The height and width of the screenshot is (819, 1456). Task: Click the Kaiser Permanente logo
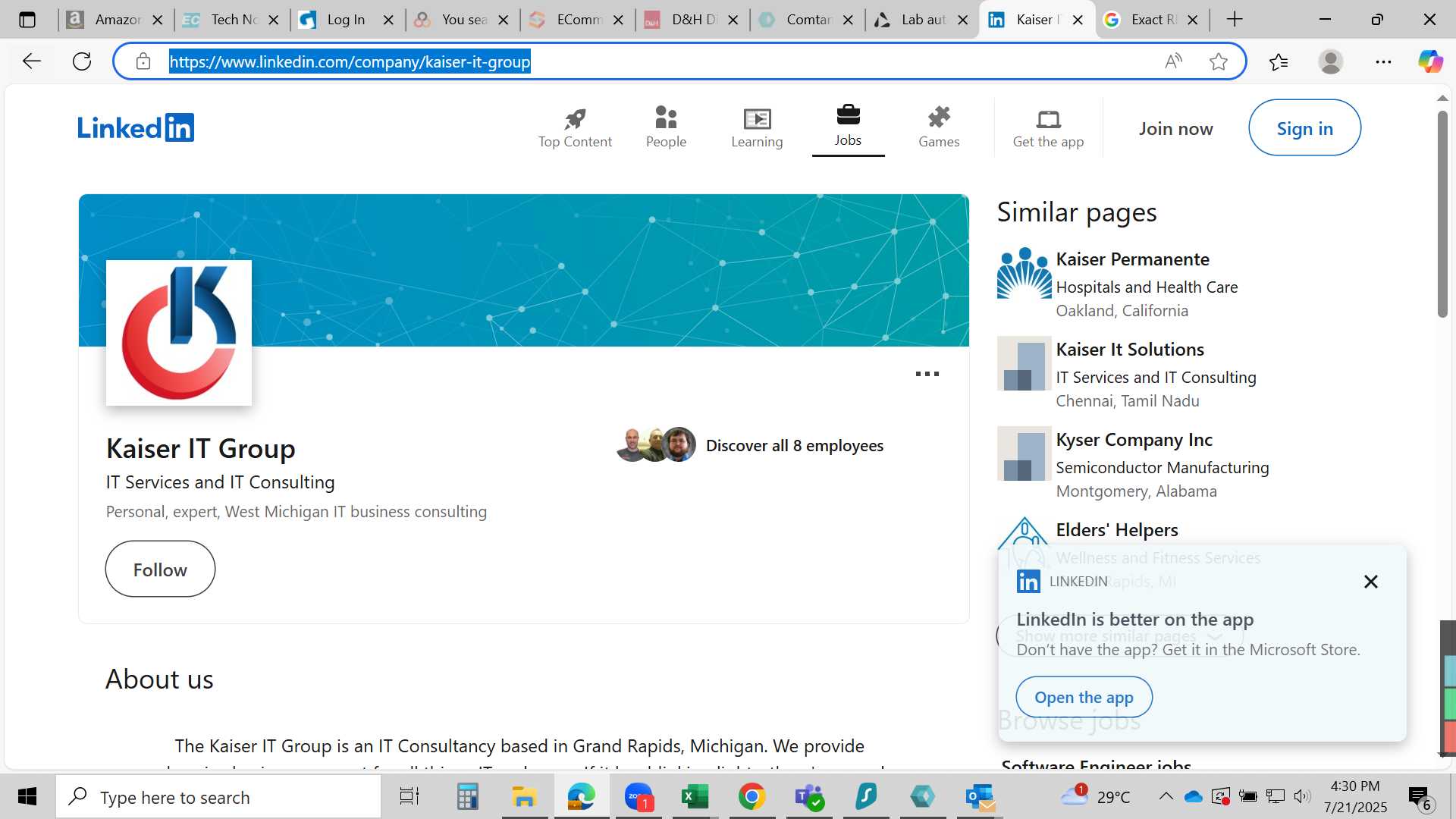tap(1024, 273)
